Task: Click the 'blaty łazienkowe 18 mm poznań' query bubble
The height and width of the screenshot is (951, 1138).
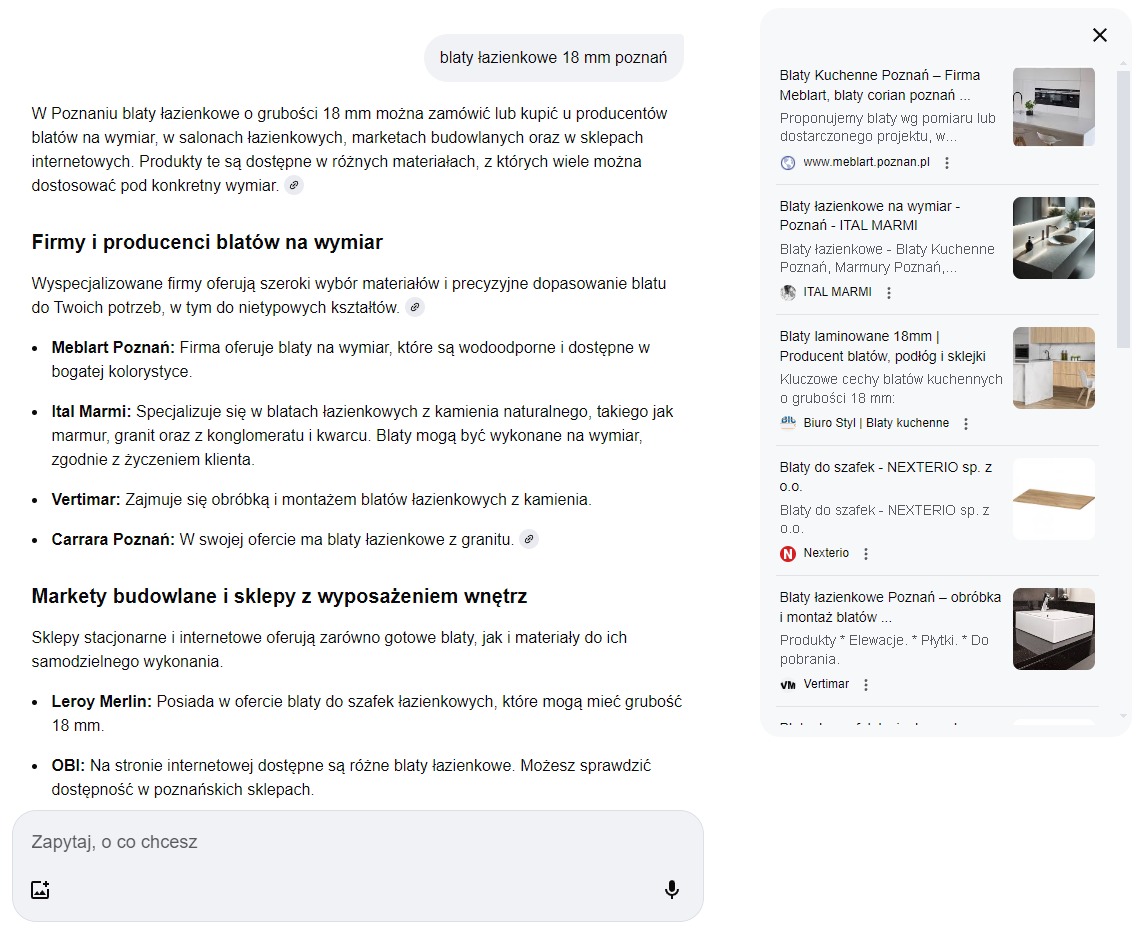Action: click(553, 57)
